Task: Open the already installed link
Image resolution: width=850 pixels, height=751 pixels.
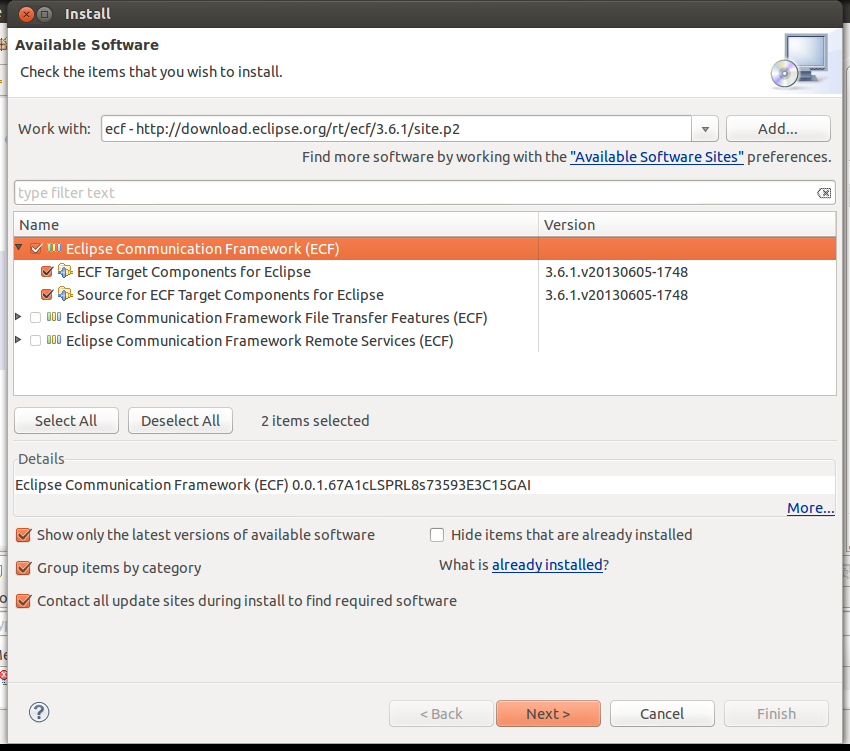Action: (x=548, y=565)
